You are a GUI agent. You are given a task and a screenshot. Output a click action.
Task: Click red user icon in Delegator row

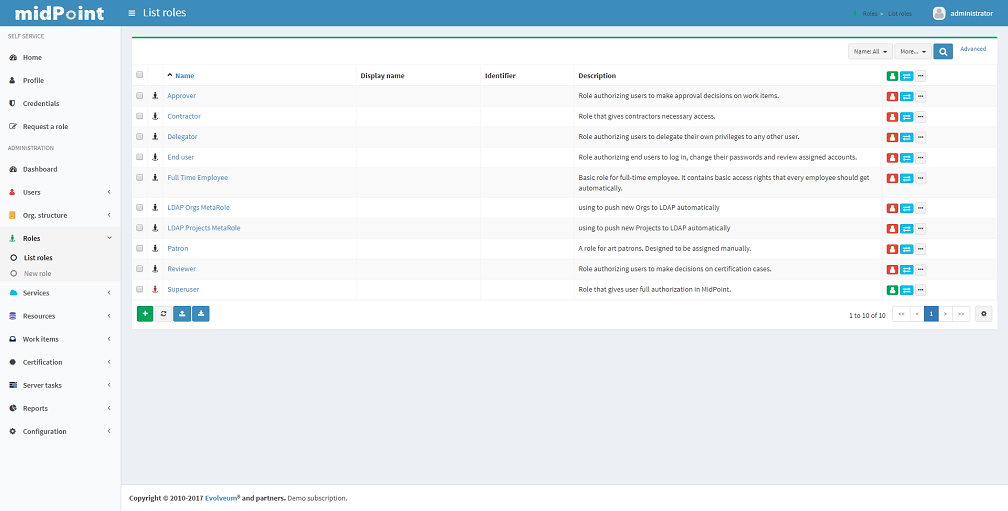pos(892,138)
